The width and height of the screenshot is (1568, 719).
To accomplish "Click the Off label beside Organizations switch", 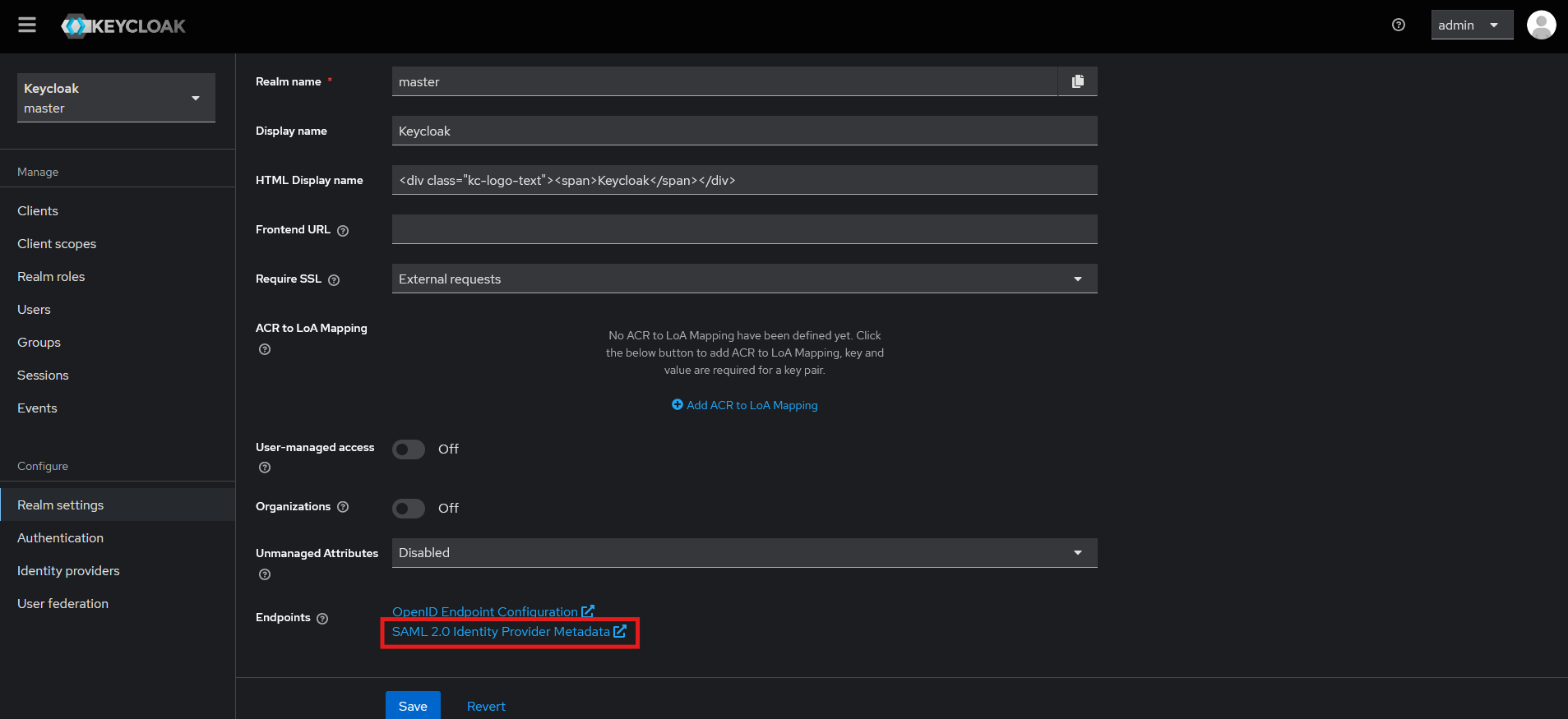I will pyautogui.click(x=448, y=509).
